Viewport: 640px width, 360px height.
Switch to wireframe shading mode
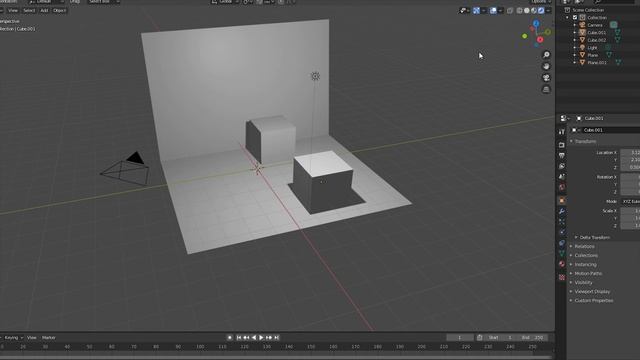point(519,11)
